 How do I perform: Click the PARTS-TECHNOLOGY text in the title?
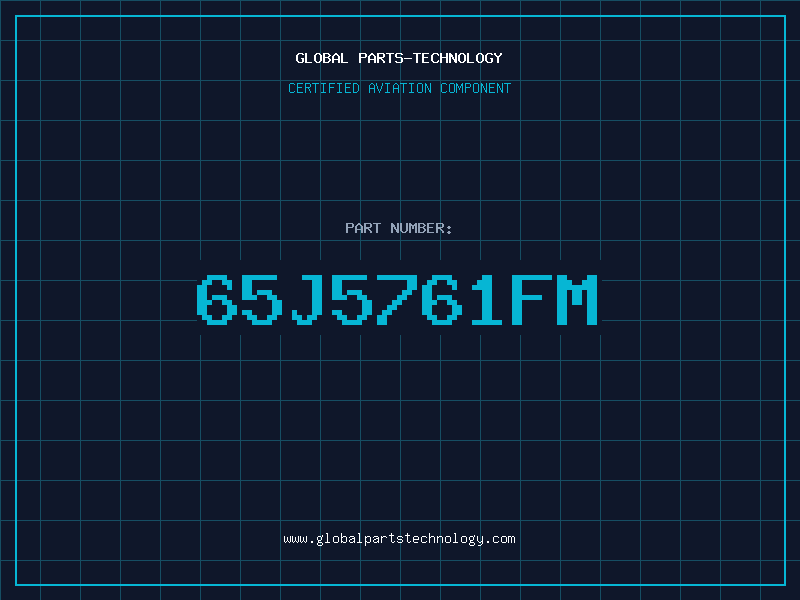(x=430, y=58)
